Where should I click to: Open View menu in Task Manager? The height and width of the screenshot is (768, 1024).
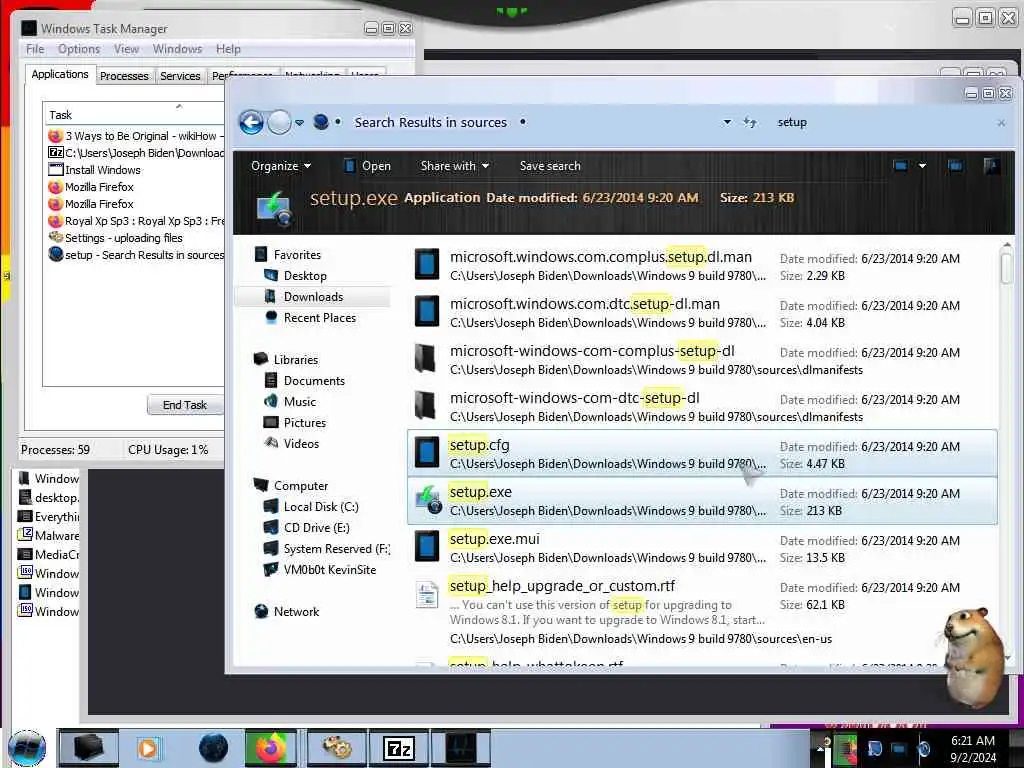click(126, 49)
